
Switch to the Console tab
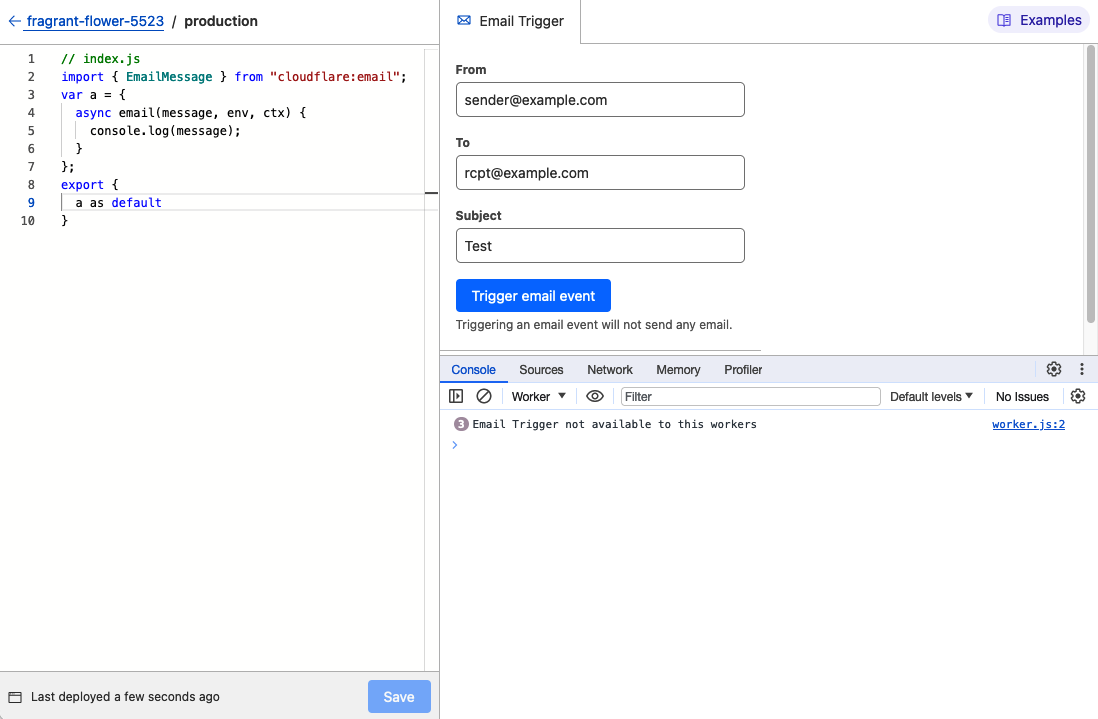[x=473, y=370]
